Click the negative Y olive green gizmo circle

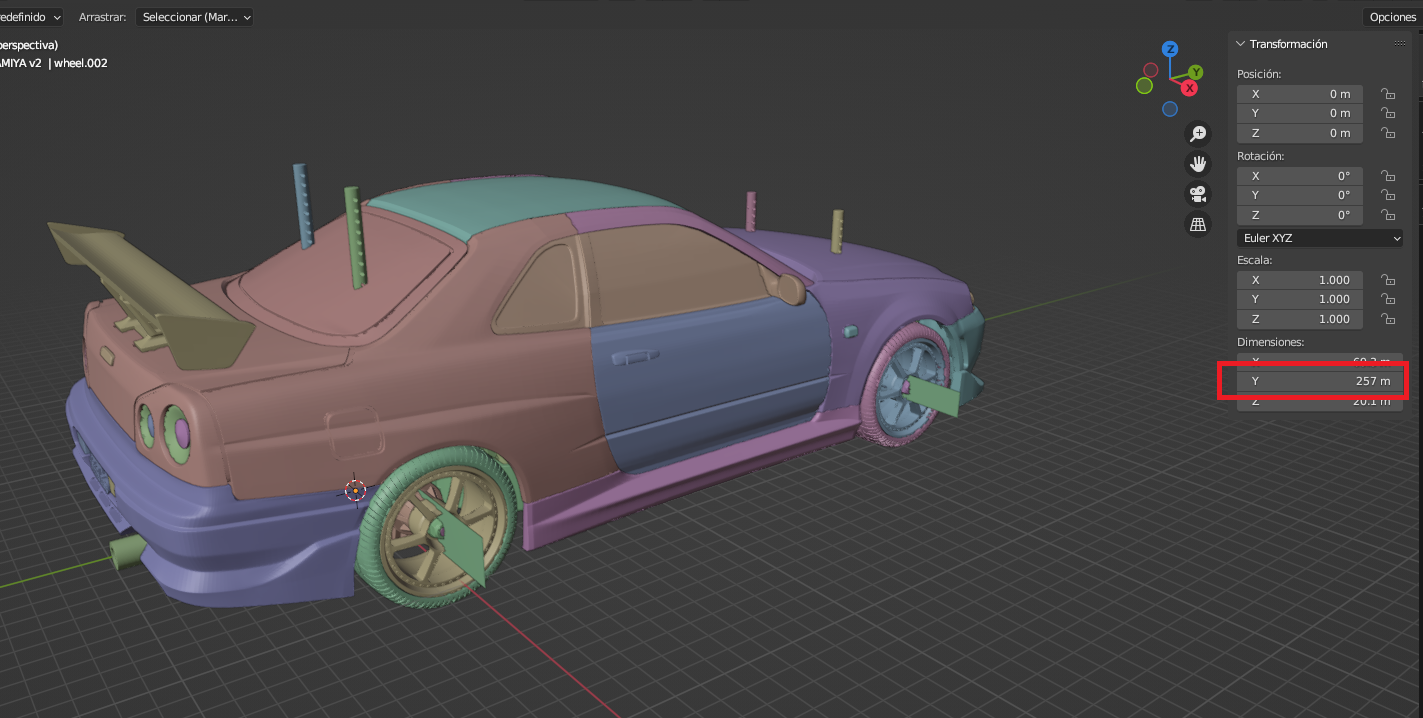(1144, 86)
